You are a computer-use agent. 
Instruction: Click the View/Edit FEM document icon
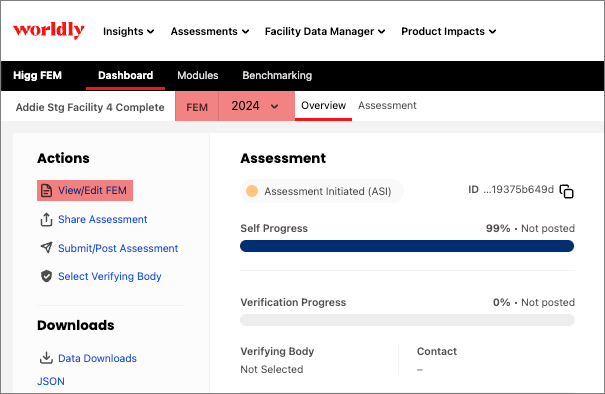point(46,191)
